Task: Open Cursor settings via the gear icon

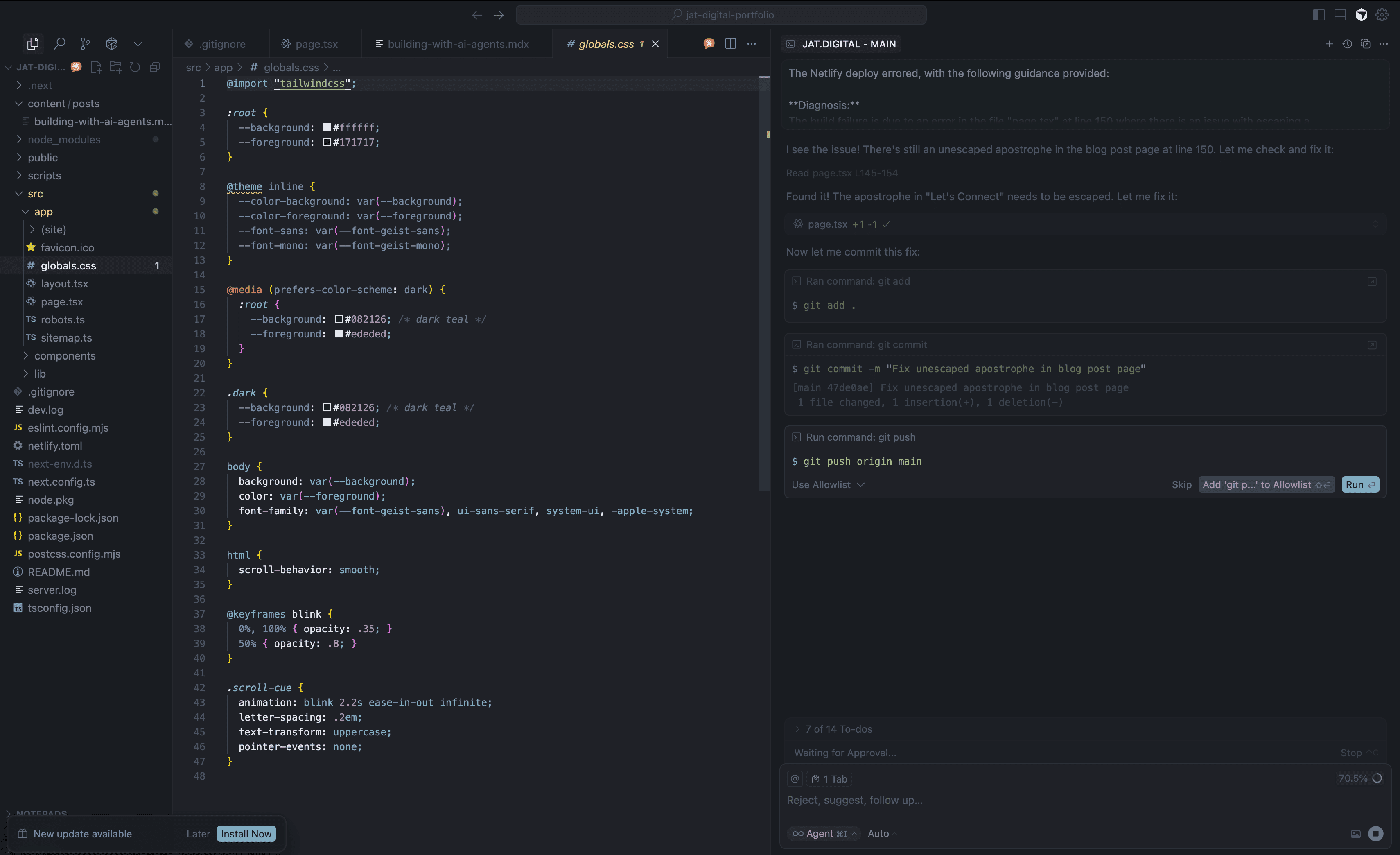Action: point(1383,15)
